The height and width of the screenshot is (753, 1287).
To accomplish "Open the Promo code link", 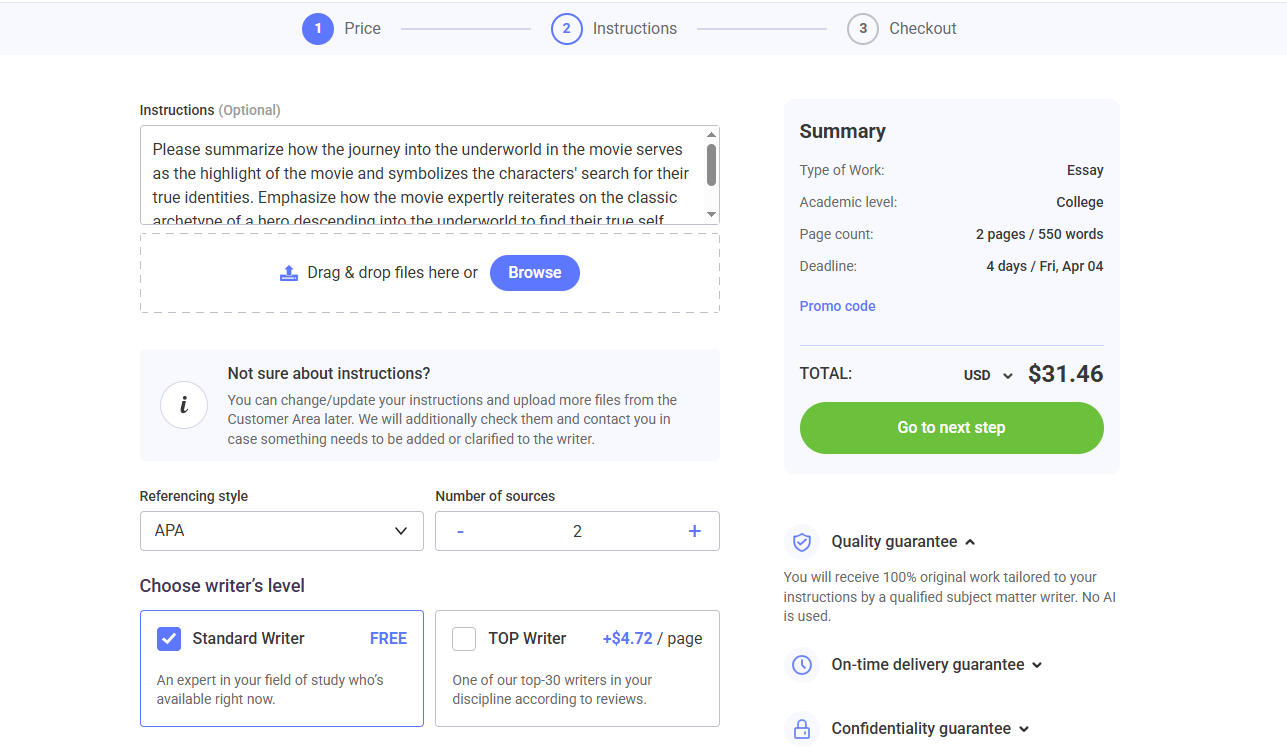I will 837,306.
